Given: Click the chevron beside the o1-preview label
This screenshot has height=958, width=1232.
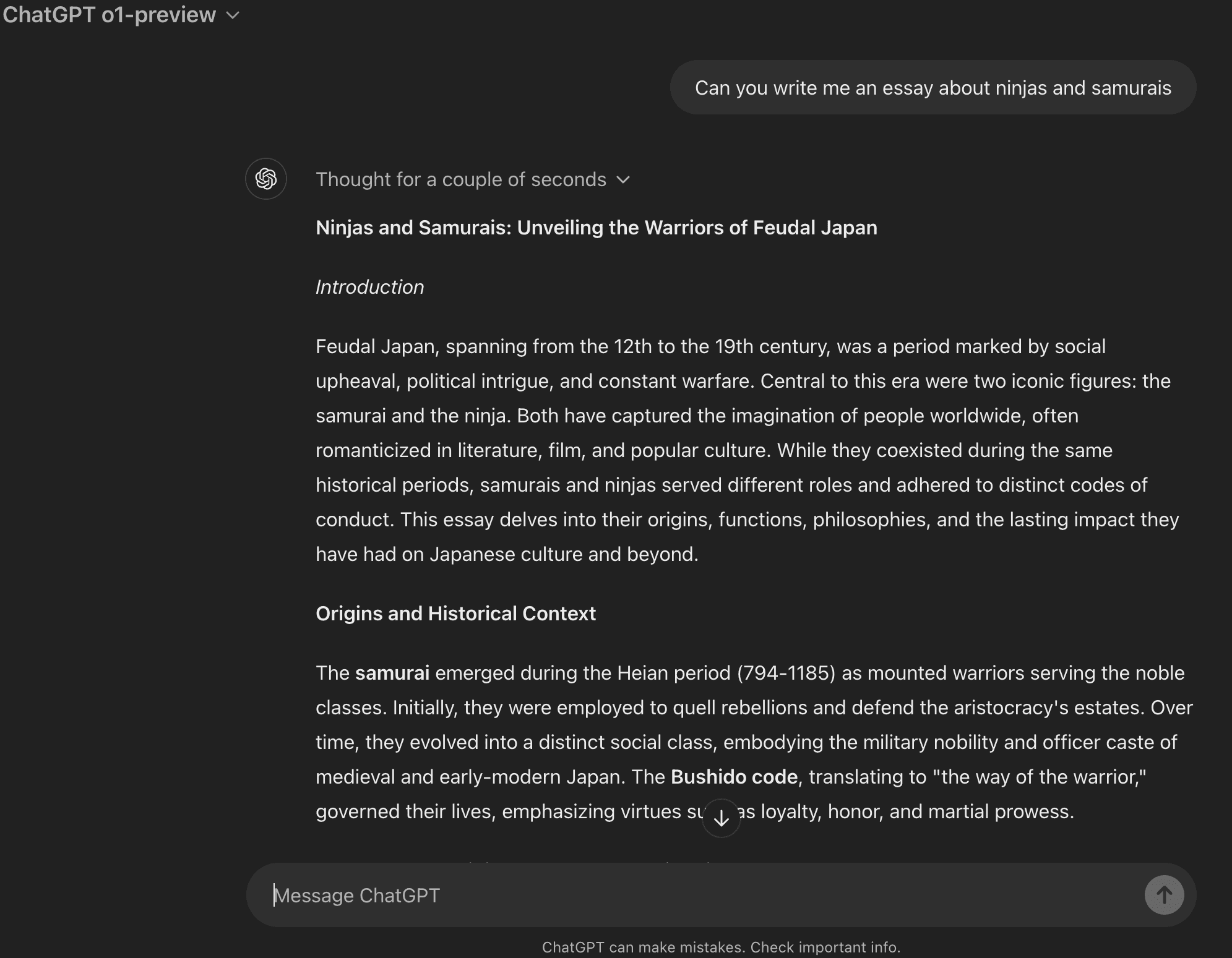Looking at the screenshot, I should pyautogui.click(x=233, y=15).
